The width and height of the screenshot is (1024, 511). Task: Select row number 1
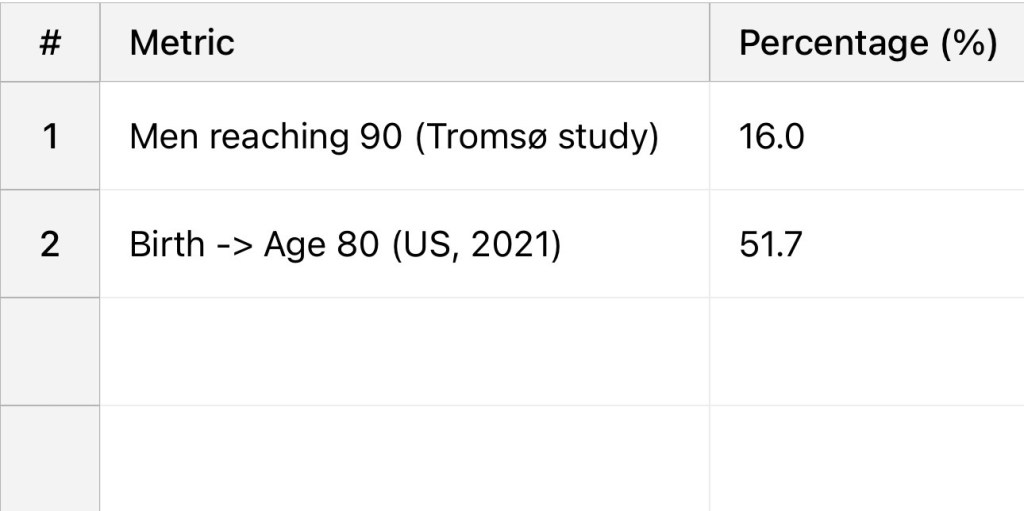pos(50,136)
